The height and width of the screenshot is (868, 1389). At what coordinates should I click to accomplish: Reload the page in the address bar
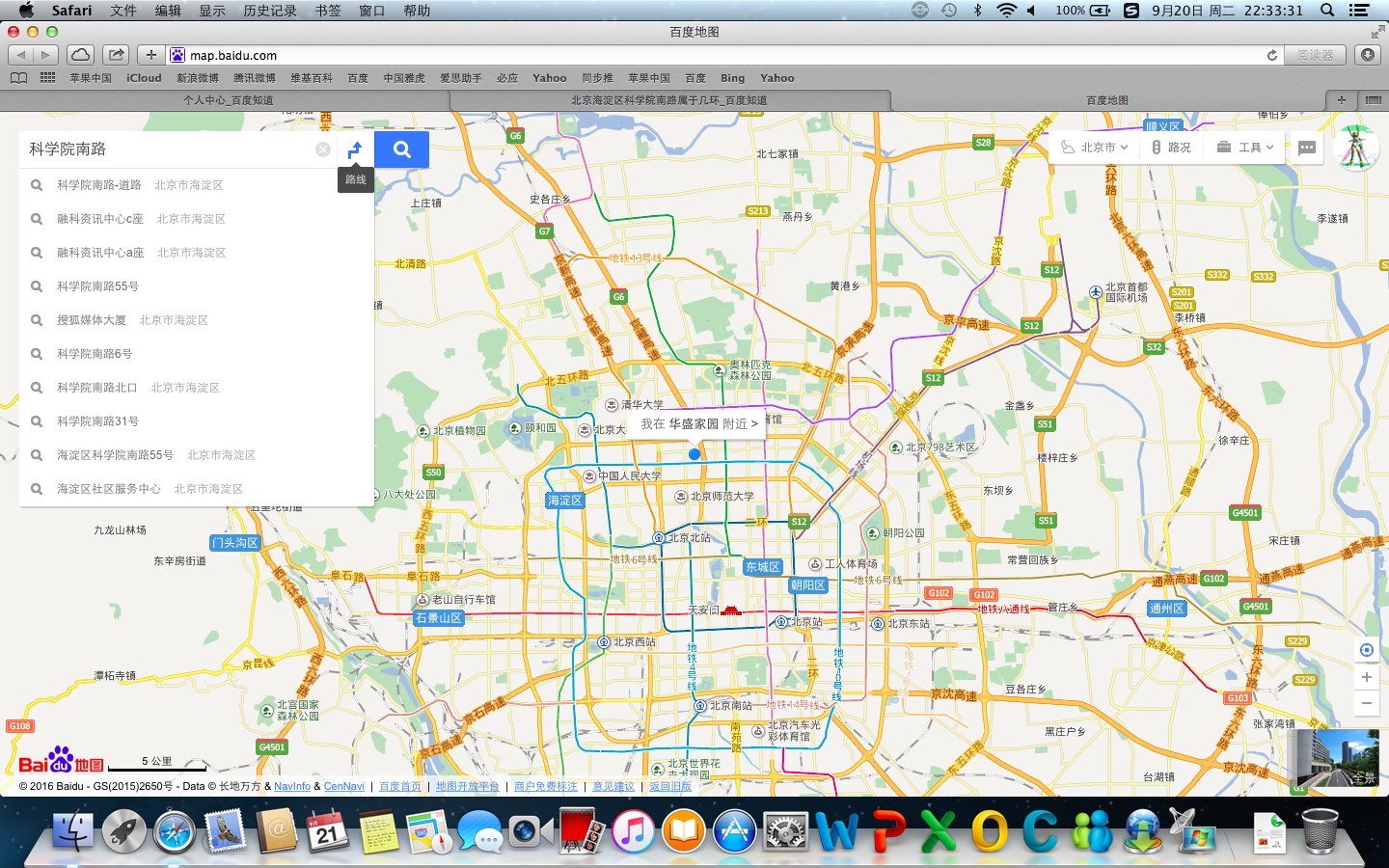pos(1271,55)
